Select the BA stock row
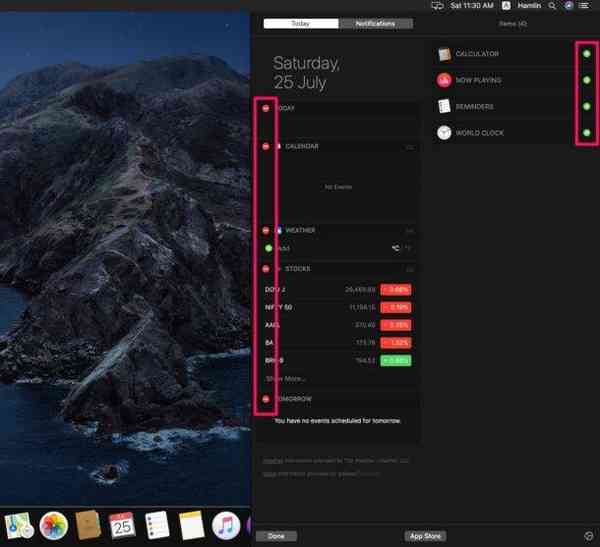 click(338, 343)
